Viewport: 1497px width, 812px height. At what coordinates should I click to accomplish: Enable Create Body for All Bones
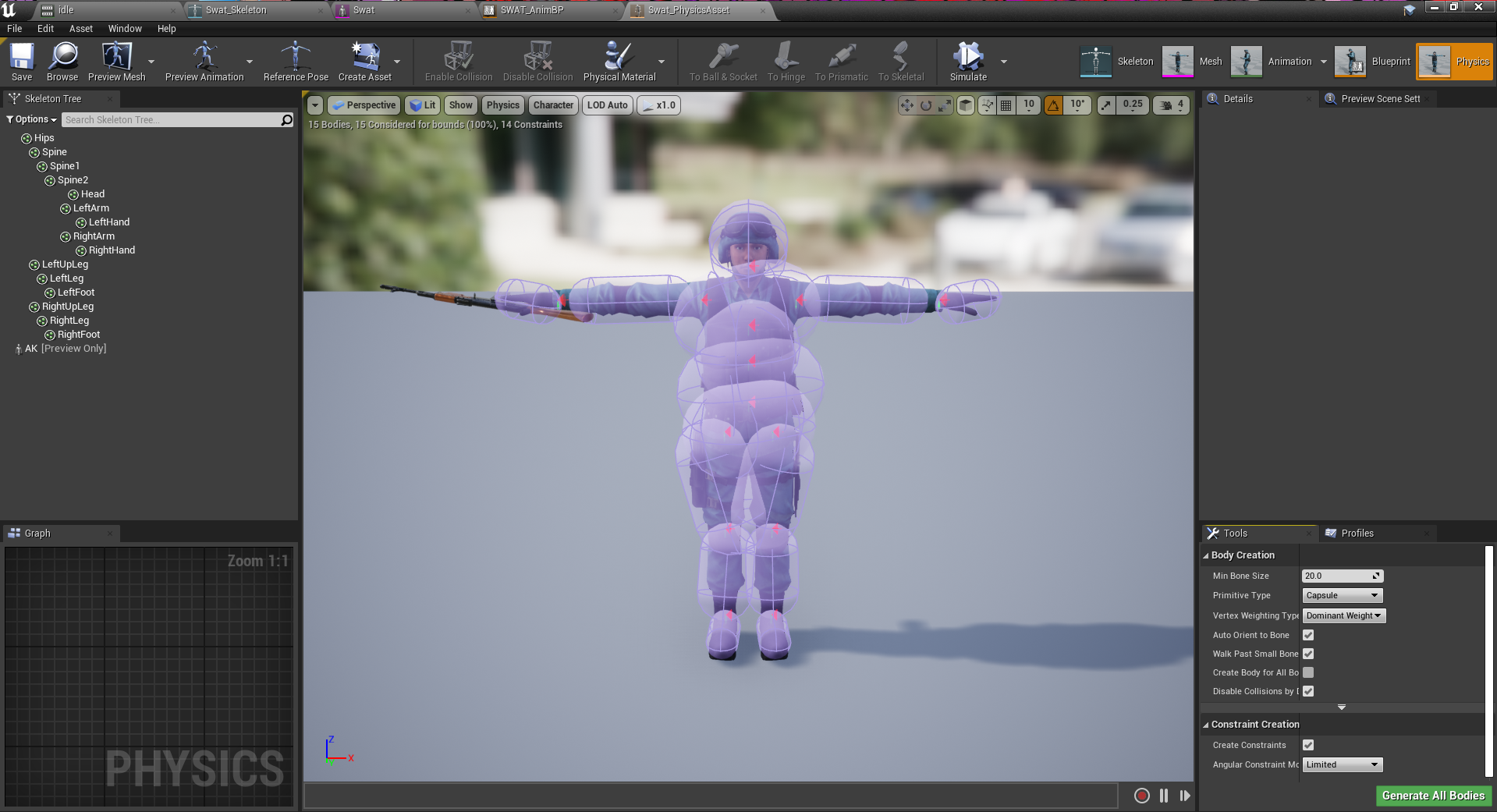coord(1307,672)
